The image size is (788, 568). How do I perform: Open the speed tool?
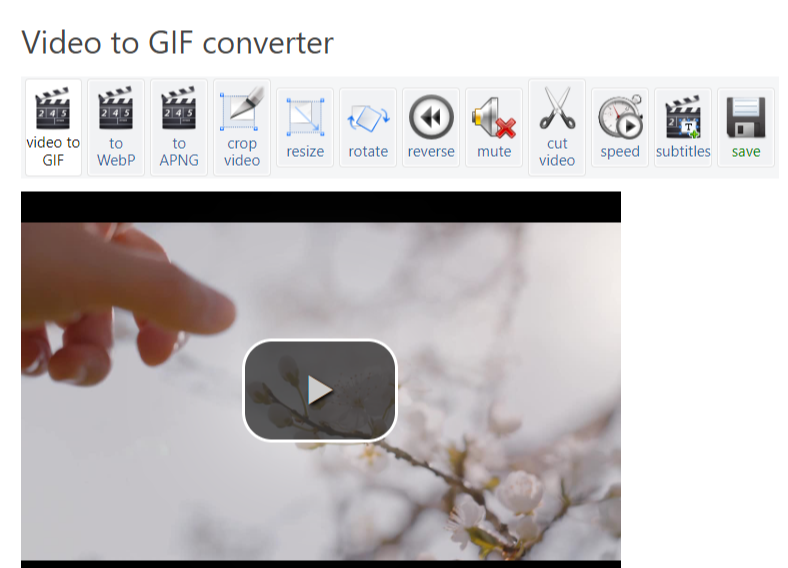click(620, 127)
